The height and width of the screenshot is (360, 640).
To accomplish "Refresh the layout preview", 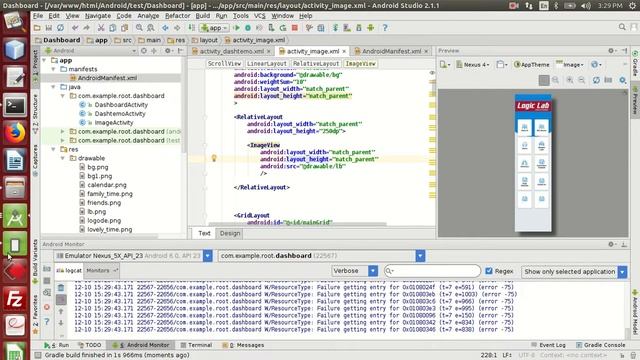I will pos(596,80).
